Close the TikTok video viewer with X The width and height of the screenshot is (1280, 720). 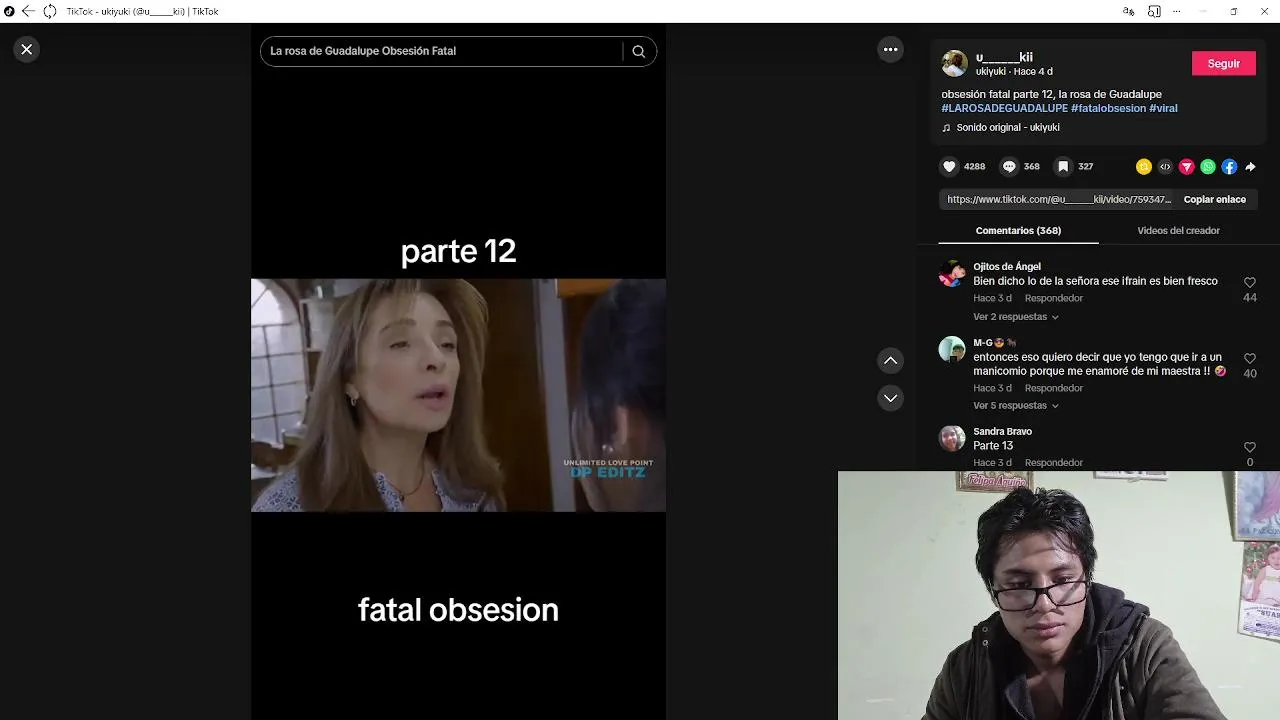point(27,49)
